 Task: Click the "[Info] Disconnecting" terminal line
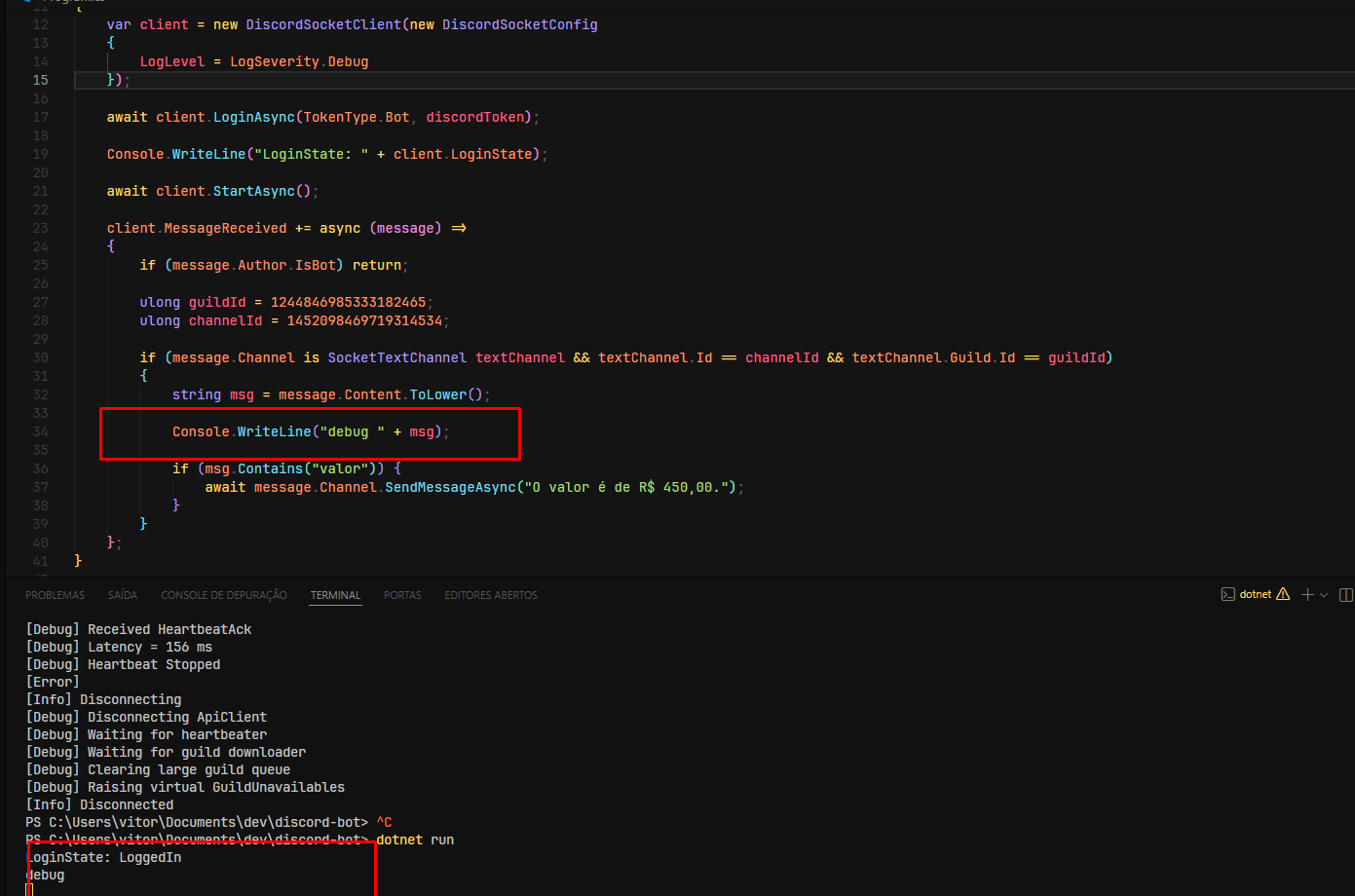click(103, 699)
